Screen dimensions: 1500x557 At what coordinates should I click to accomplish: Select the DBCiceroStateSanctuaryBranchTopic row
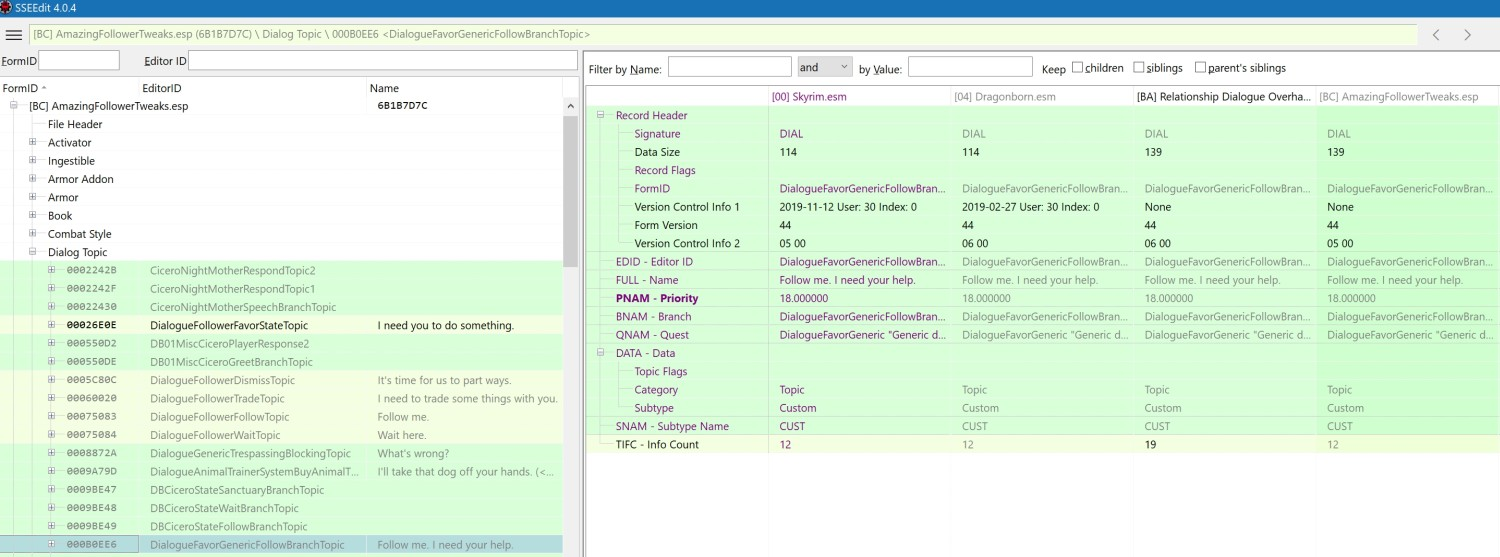[x=281, y=490]
